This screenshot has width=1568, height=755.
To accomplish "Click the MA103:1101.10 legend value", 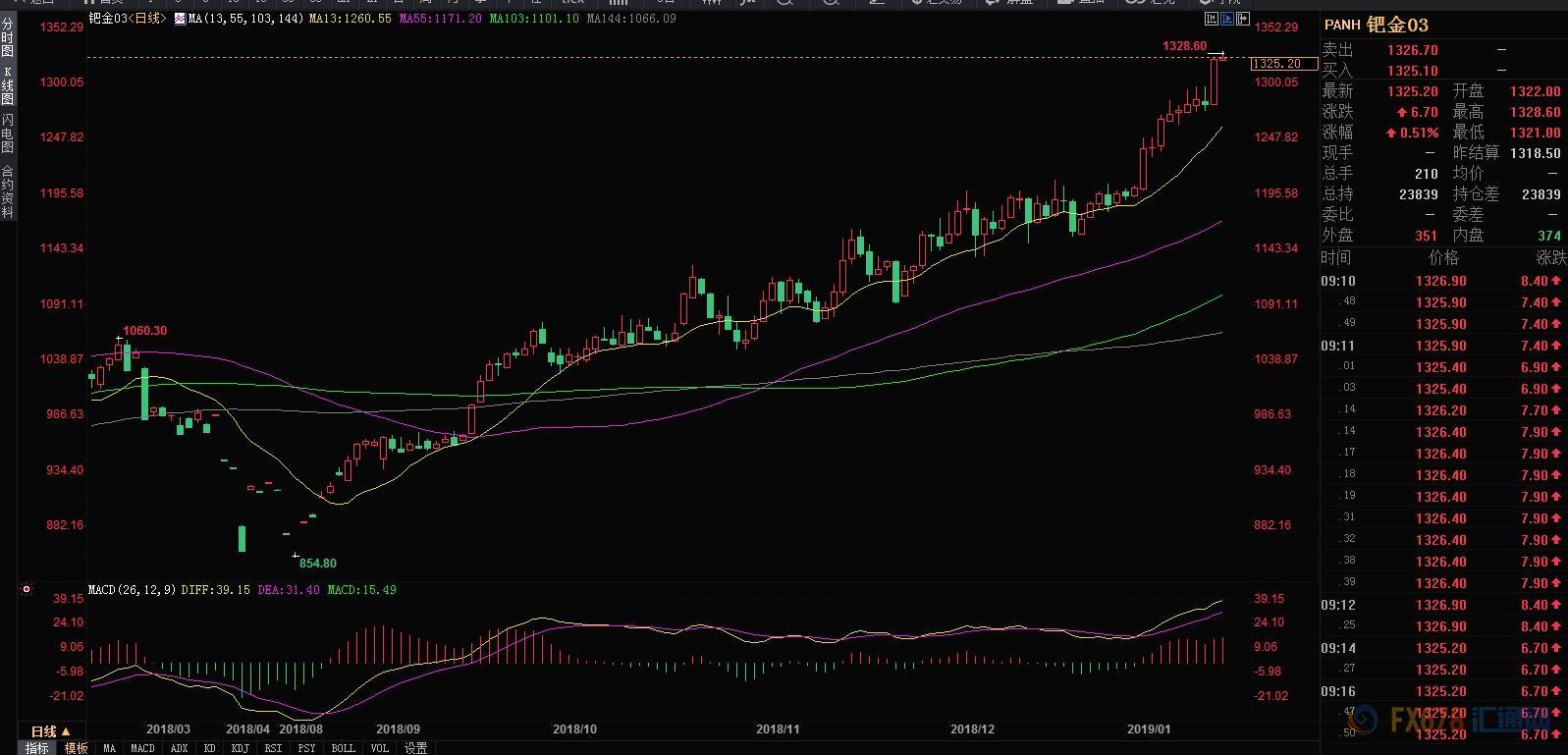I will (534, 19).
